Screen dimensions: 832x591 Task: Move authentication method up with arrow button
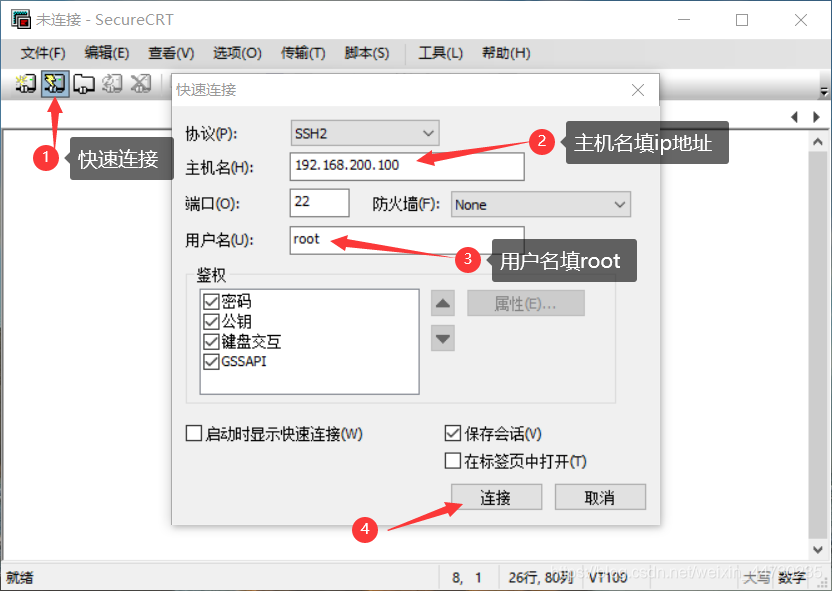443,303
